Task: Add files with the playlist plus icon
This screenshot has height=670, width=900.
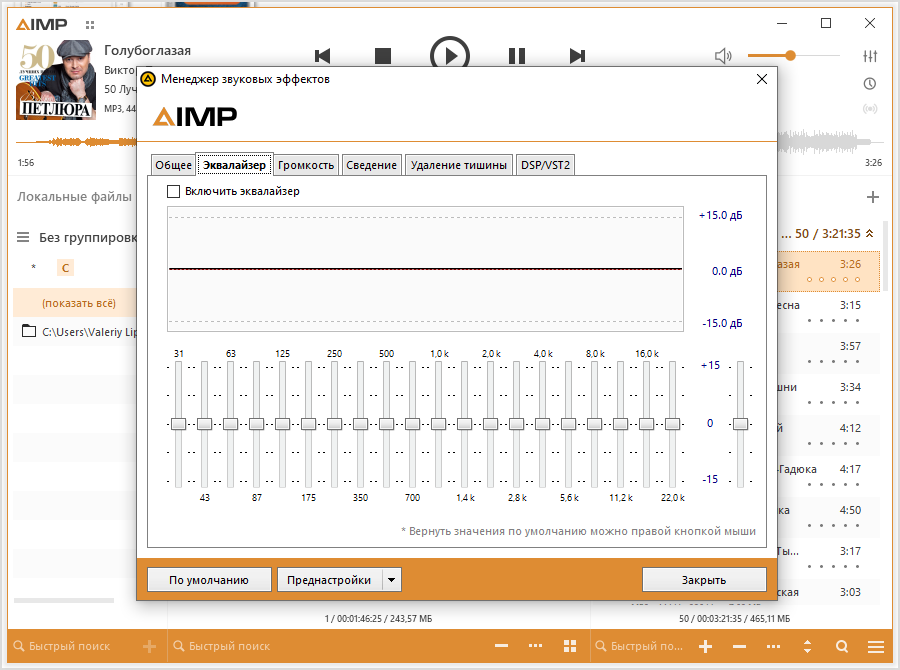Action: click(705, 646)
